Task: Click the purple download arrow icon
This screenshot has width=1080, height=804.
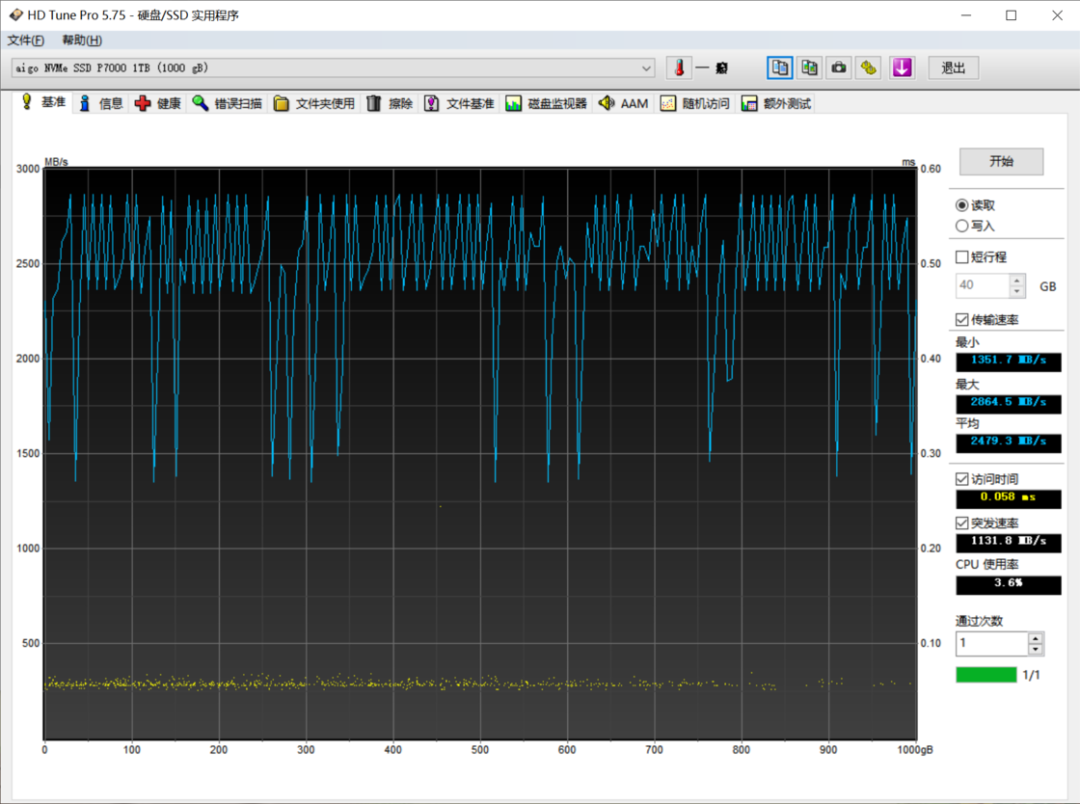Action: 902,68
